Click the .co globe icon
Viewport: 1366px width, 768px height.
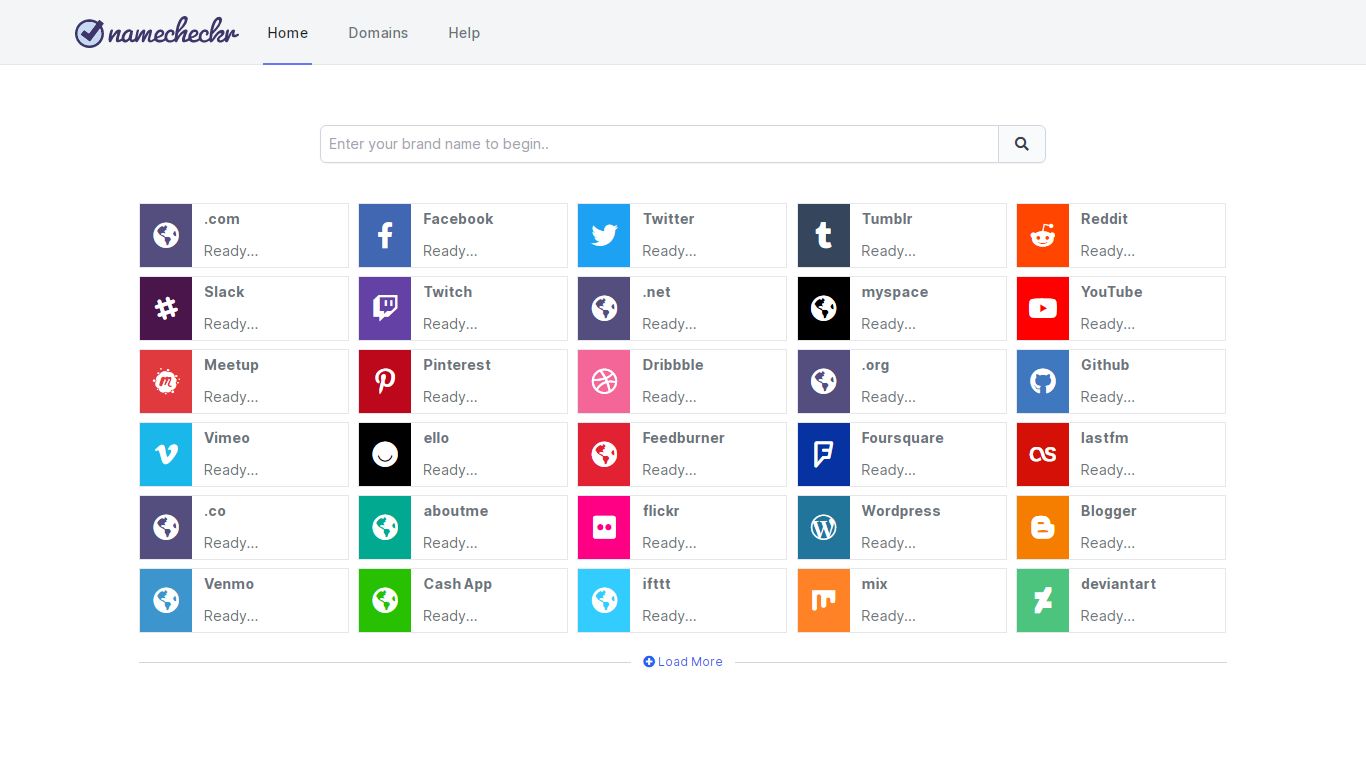tap(166, 528)
